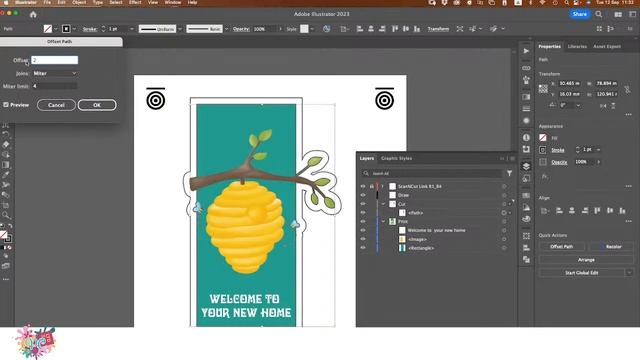Select the Zoom tool

(x=6, y=215)
